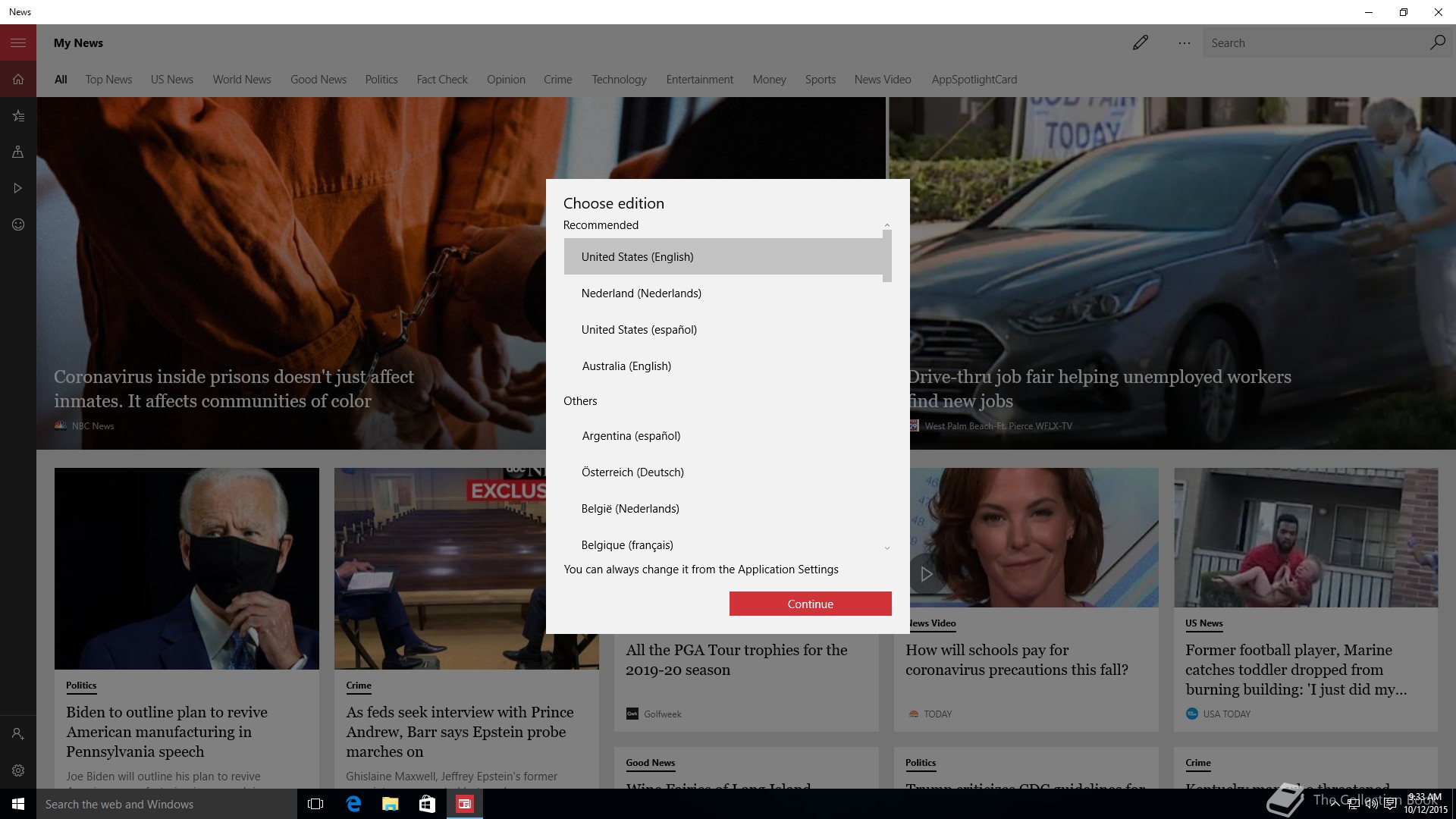Open Settings gear in sidebar
Screen dimensions: 1456x819
coord(18,770)
